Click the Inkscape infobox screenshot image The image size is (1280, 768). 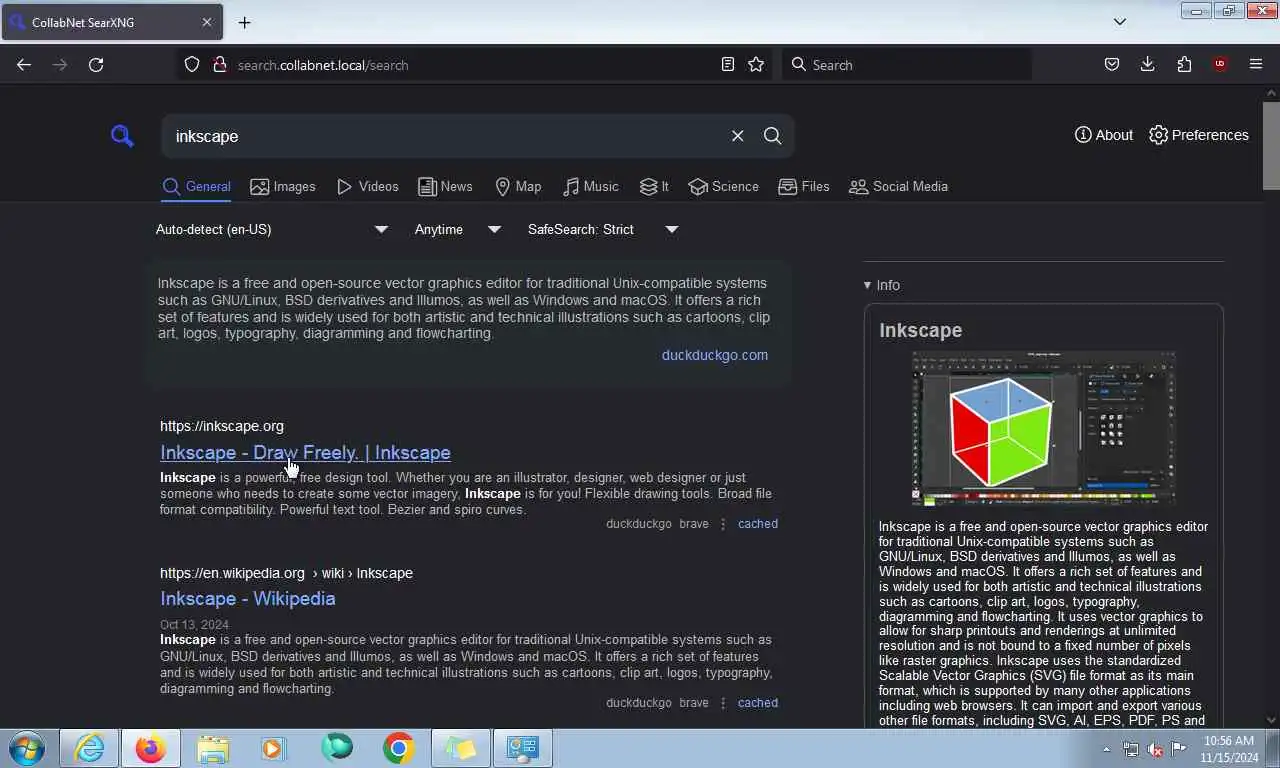(1043, 428)
